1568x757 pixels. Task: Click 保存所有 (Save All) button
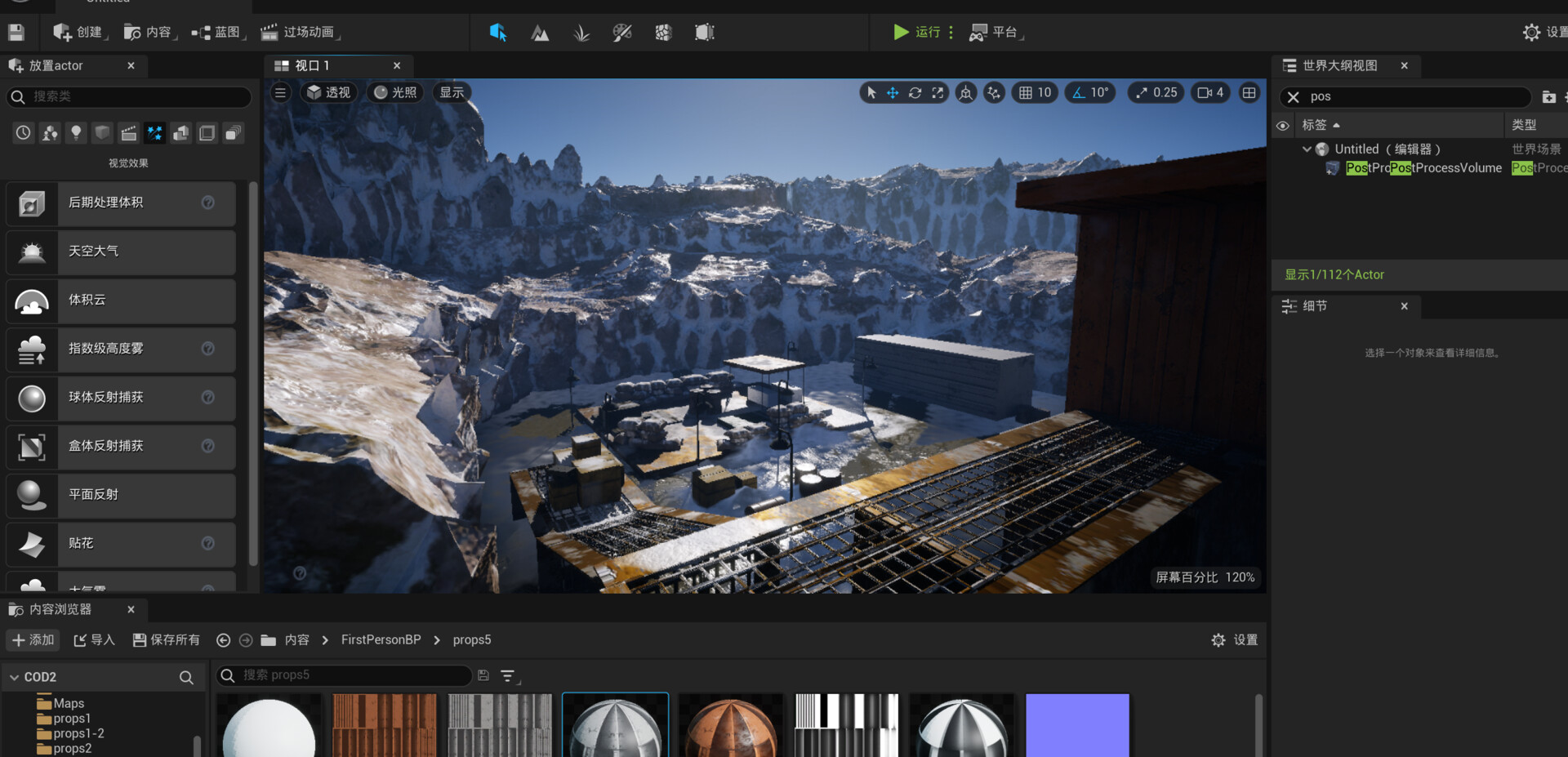[166, 640]
